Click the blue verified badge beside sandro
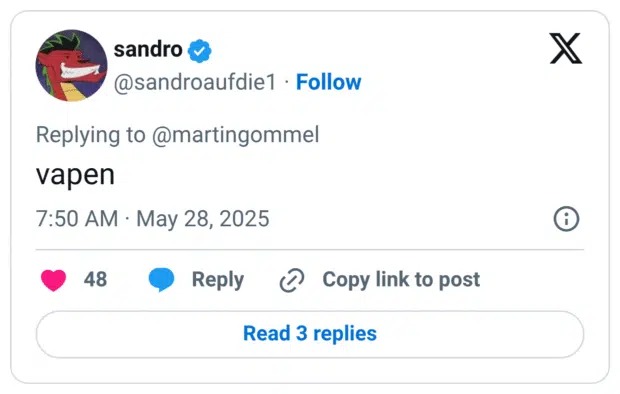 [199, 51]
